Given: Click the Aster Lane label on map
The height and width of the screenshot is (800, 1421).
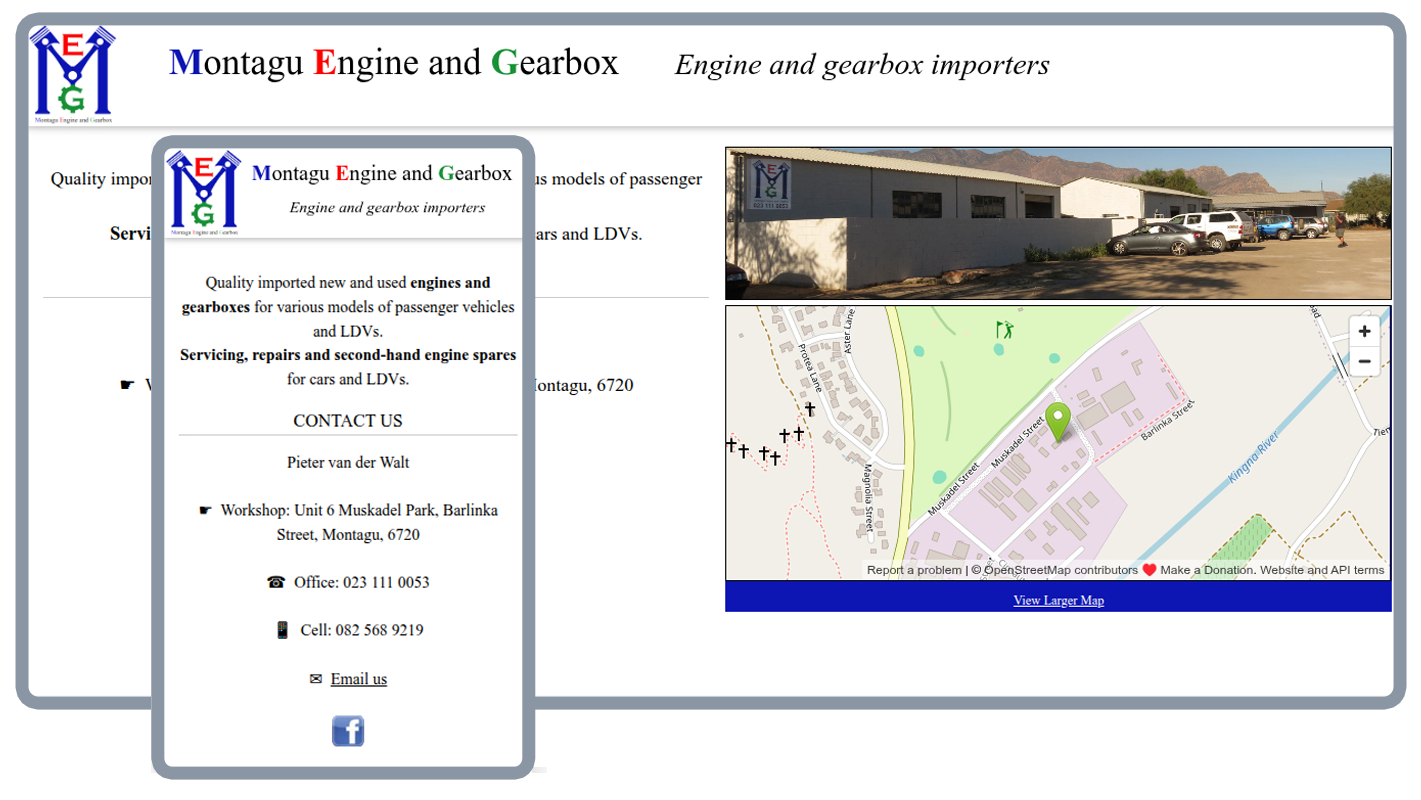Looking at the screenshot, I should [x=850, y=331].
